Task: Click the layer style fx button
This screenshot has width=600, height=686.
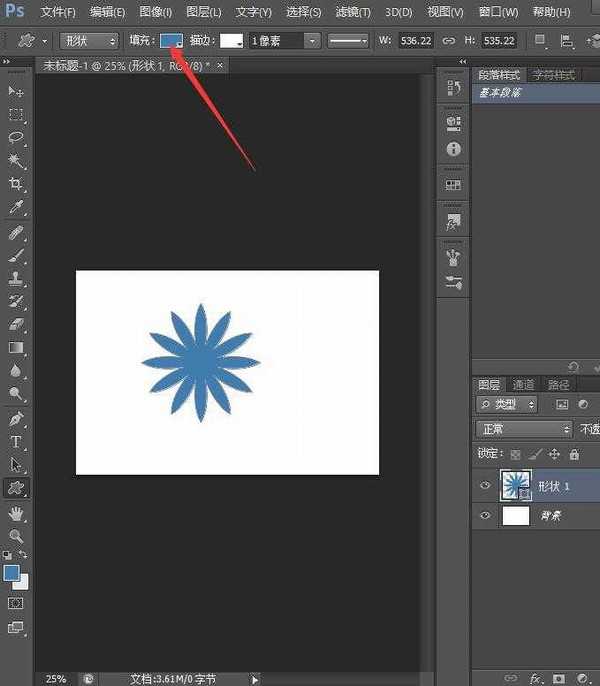Action: tap(535, 678)
